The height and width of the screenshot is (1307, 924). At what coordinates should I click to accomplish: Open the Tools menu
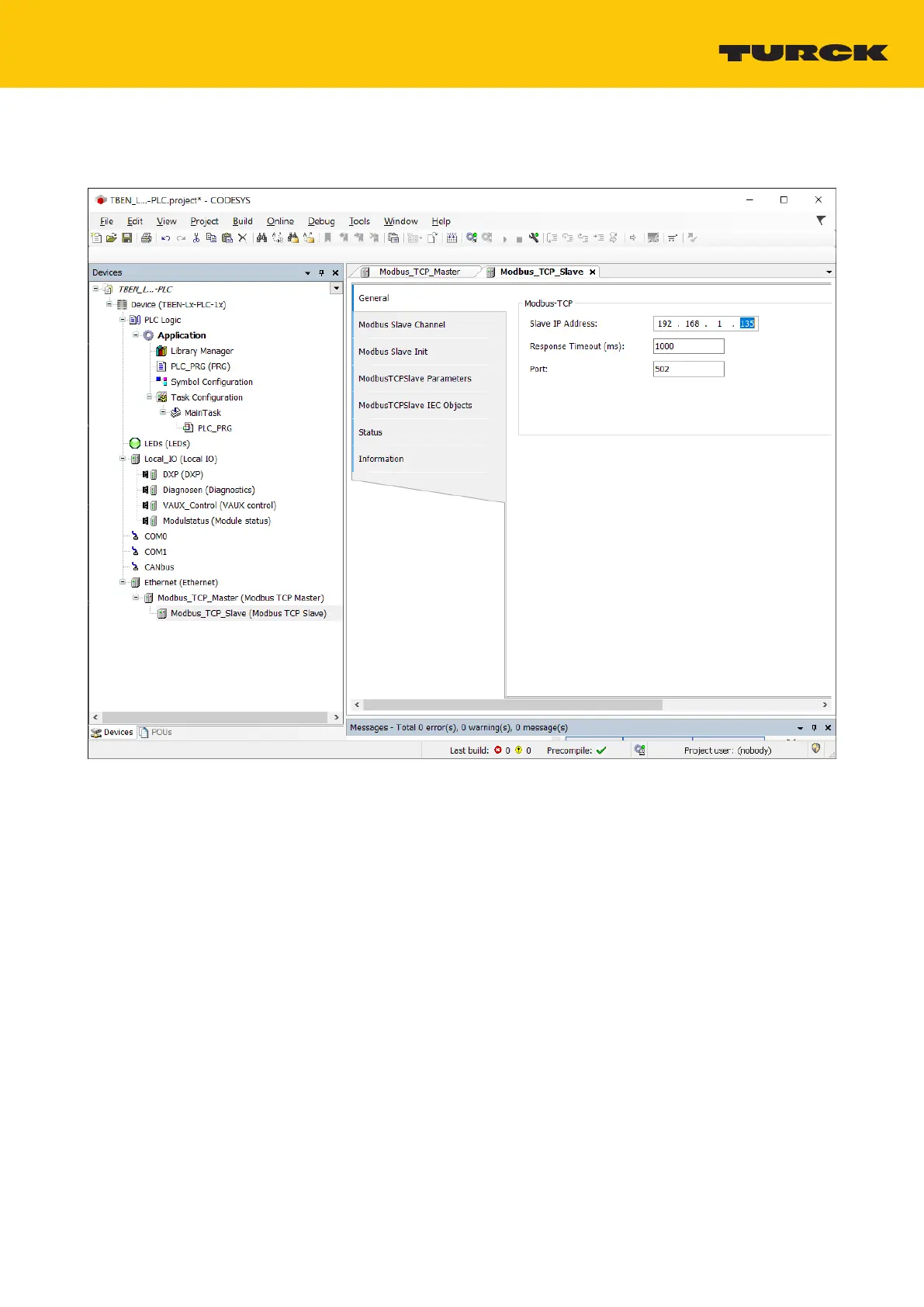click(x=359, y=221)
